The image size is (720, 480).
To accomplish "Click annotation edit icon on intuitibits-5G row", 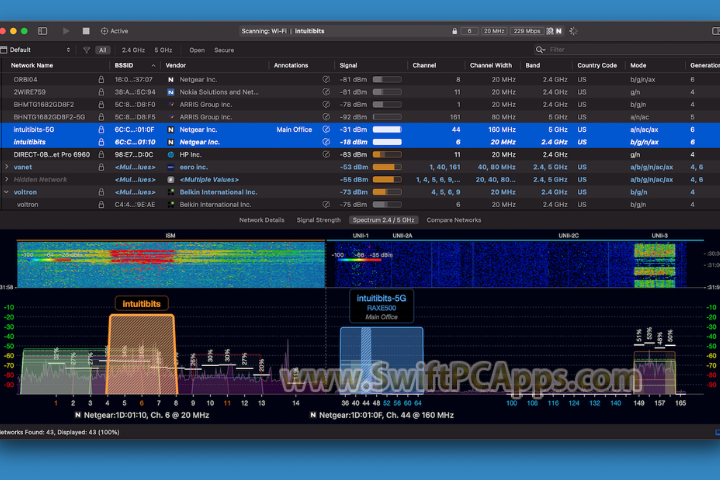I will [x=326, y=130].
